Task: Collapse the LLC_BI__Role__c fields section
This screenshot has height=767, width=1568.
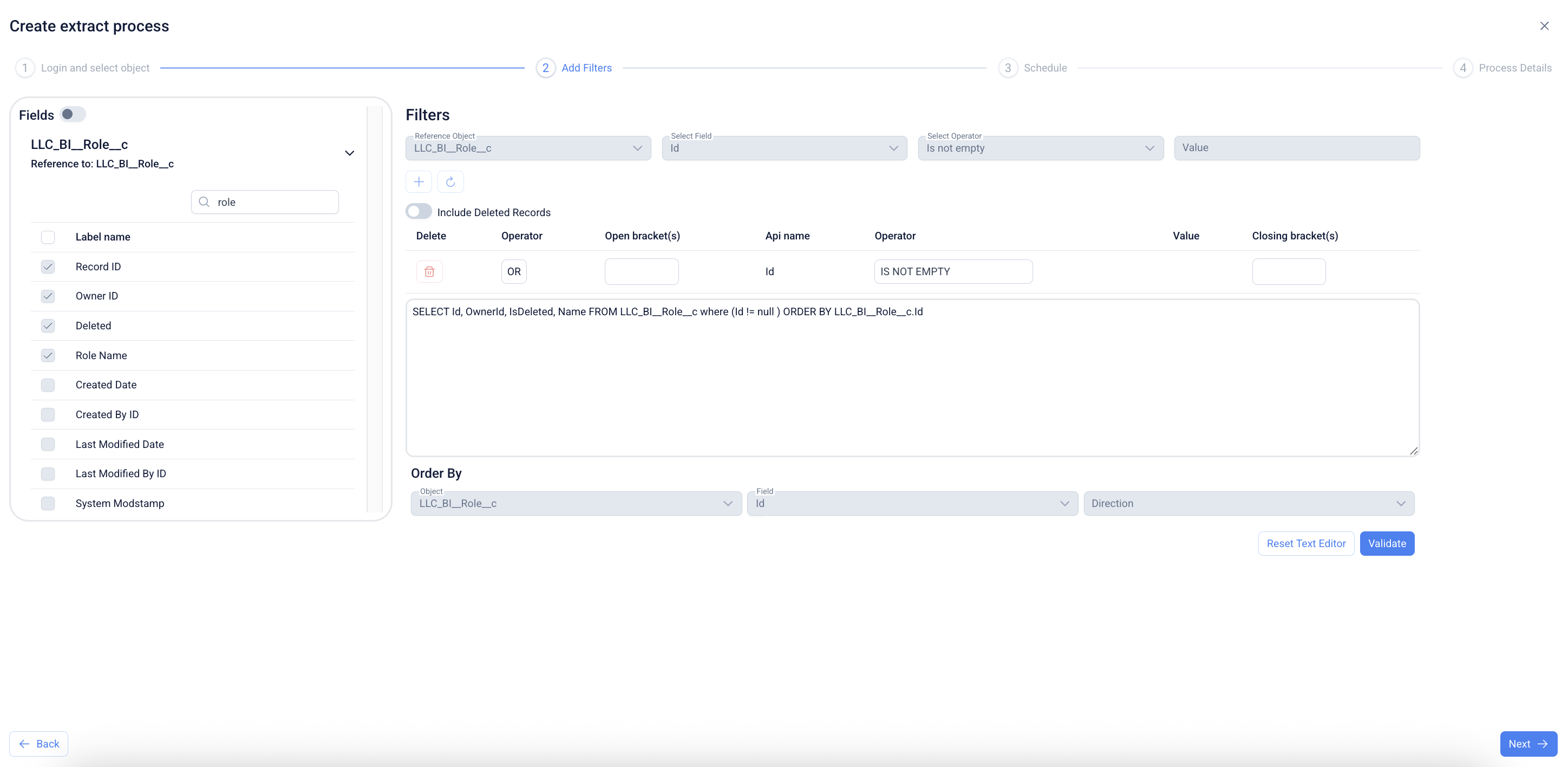Action: [349, 153]
